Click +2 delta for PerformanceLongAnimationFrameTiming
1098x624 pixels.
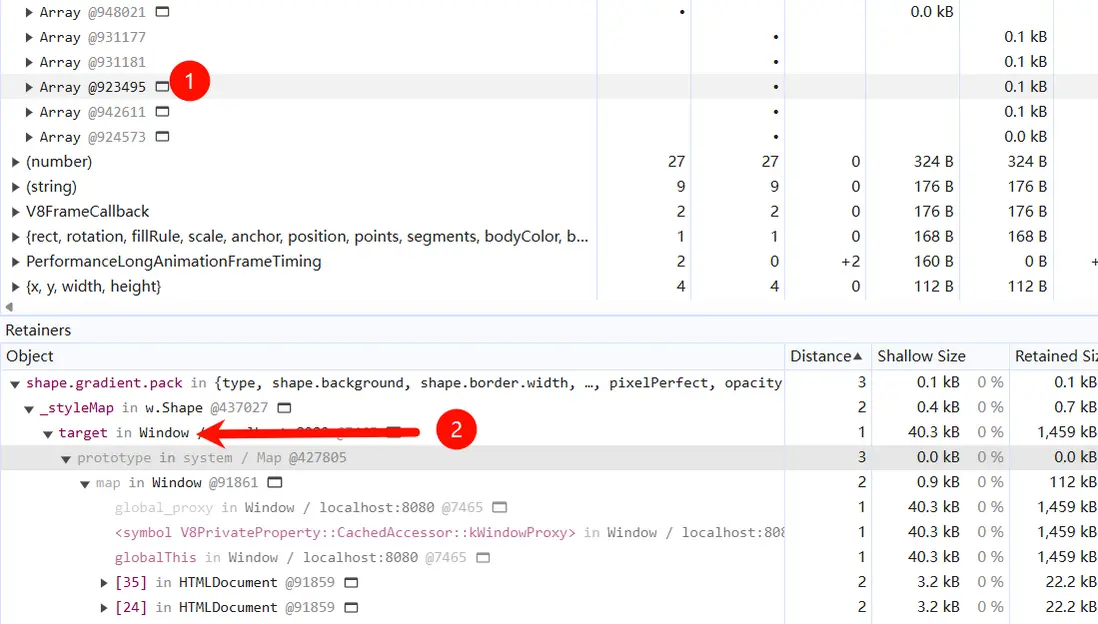850,262
